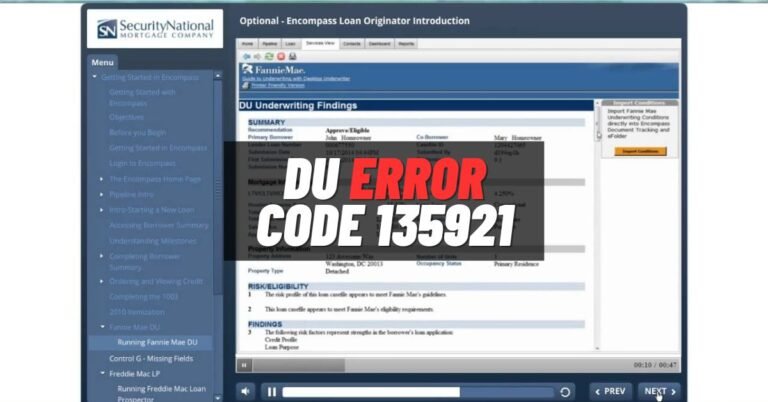Viewport: 768px width, 402px height.
Task: Expand the Pipeline Intro item
Action: point(102,194)
